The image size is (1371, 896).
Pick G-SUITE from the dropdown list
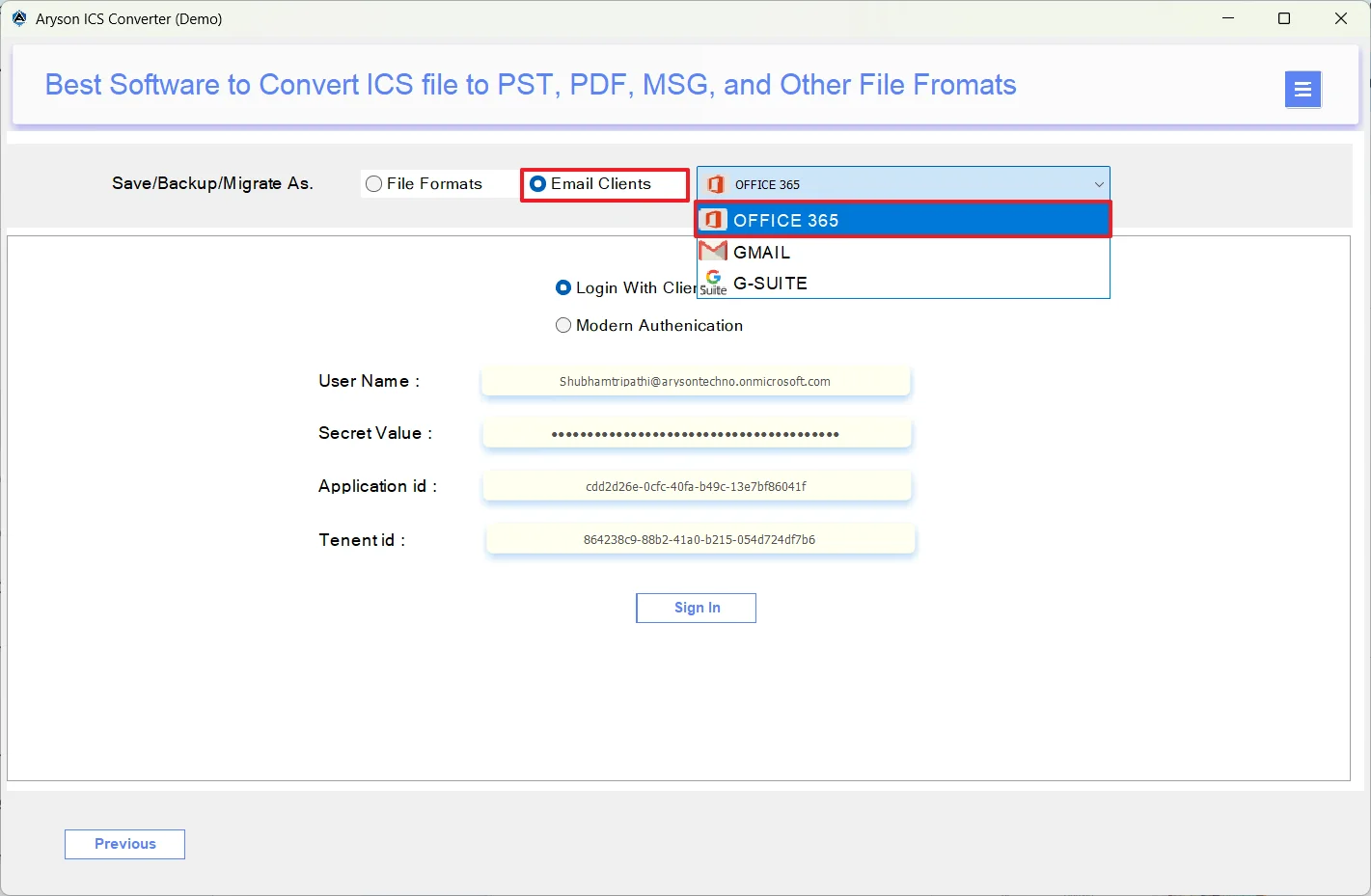tap(903, 283)
